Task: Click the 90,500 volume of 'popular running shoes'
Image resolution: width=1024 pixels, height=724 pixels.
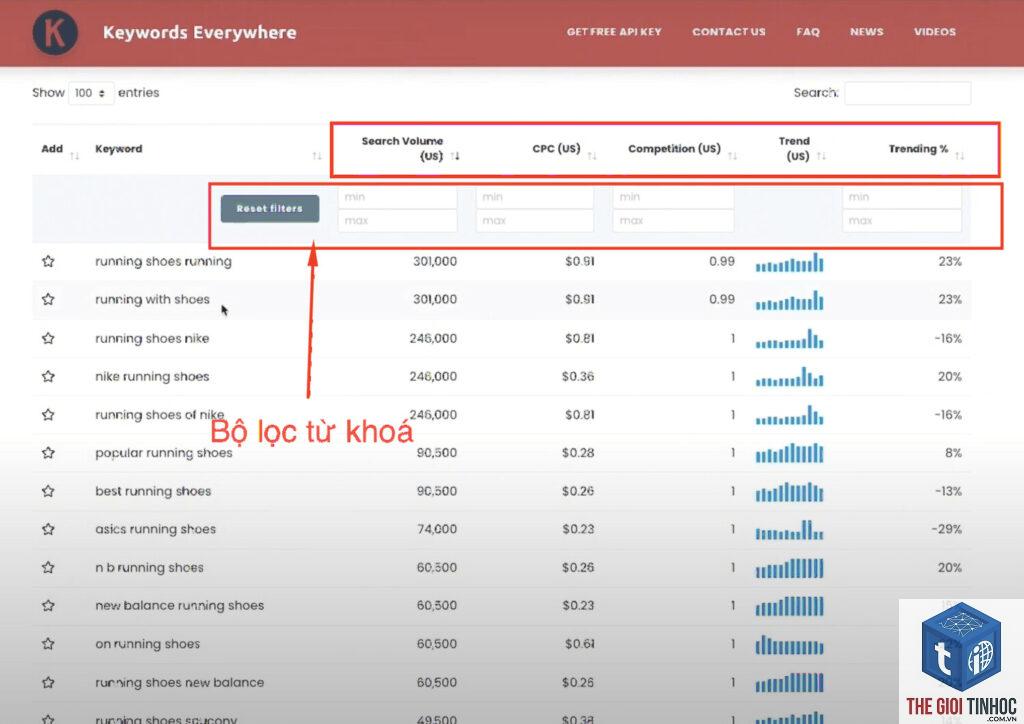Action: (436, 452)
